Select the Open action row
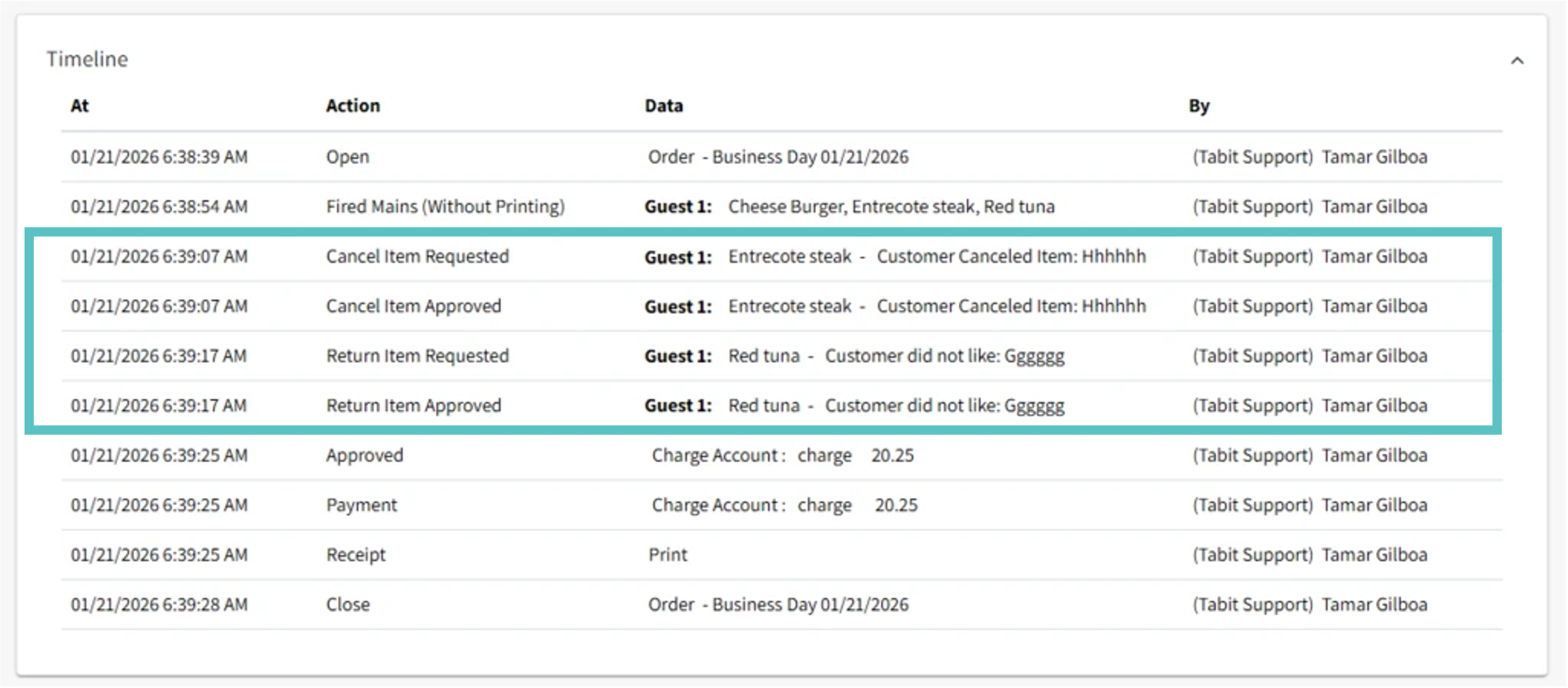 pos(347,157)
